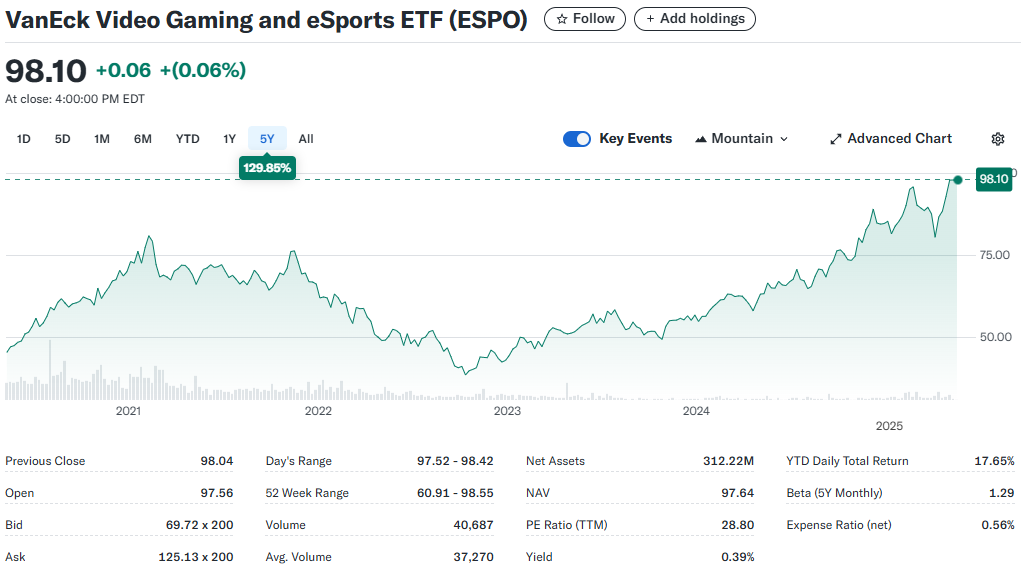Viewport: 1036px width, 569px height.
Task: Click the 2021 axis label
Action: tap(128, 411)
